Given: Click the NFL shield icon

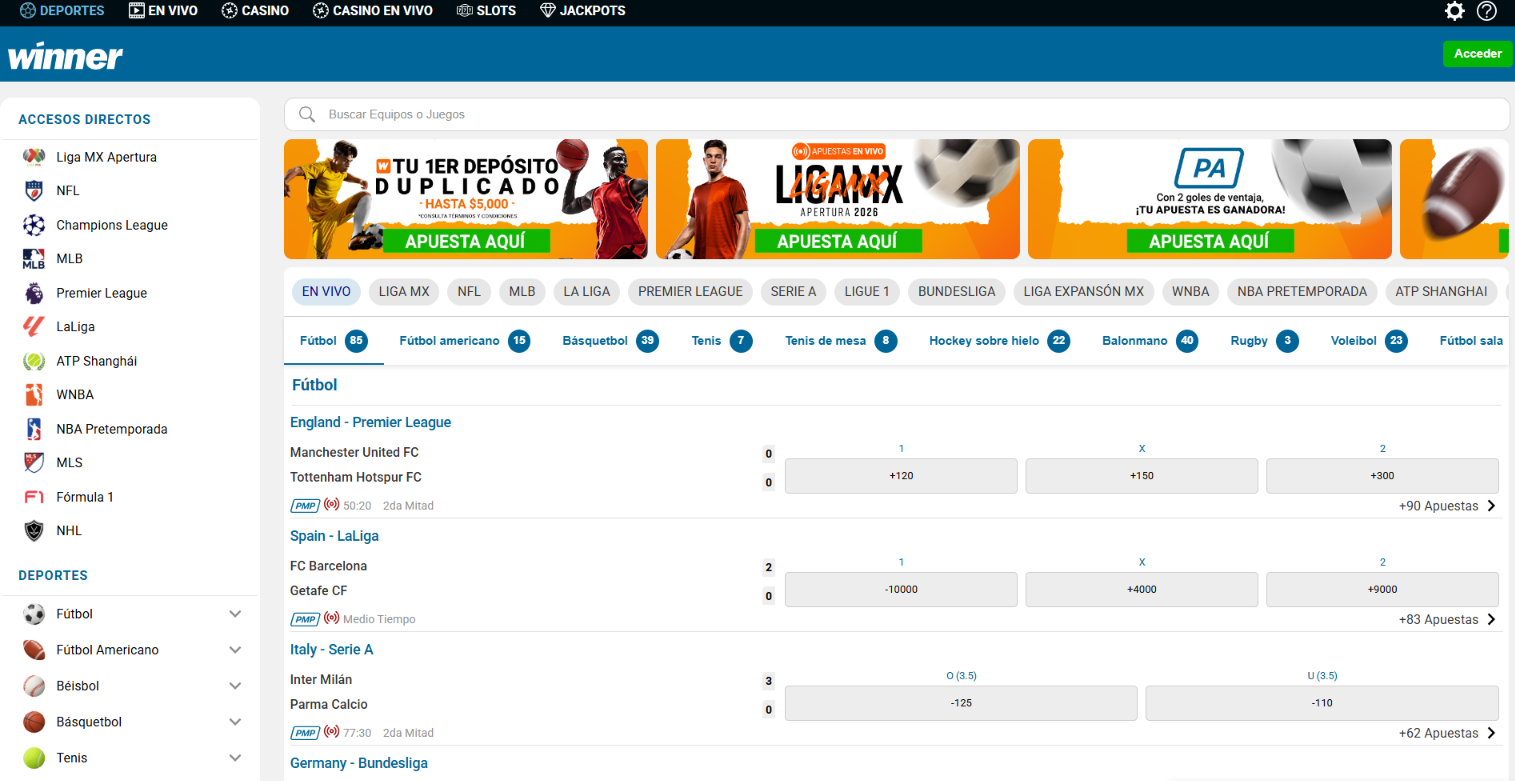Looking at the screenshot, I should pyautogui.click(x=35, y=191).
